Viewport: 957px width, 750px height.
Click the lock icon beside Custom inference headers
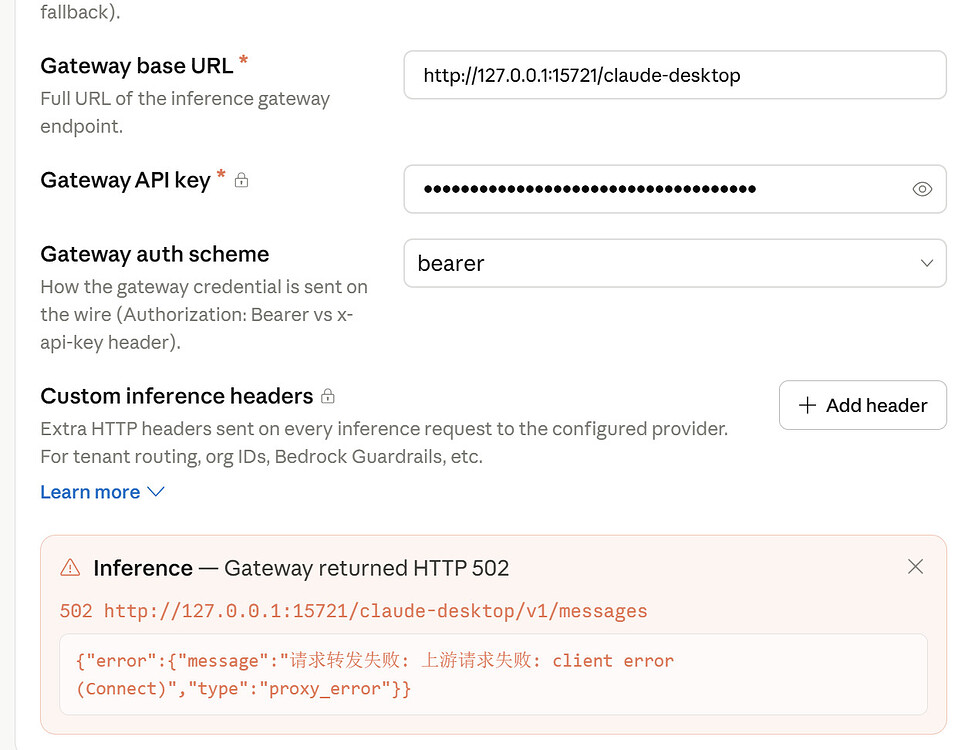[x=328, y=396]
